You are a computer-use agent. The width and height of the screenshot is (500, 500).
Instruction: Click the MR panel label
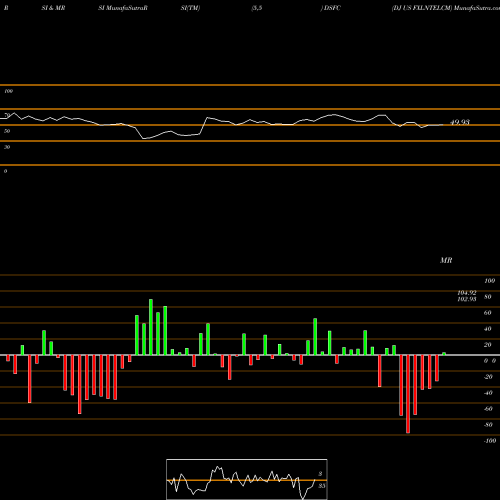[446, 260]
